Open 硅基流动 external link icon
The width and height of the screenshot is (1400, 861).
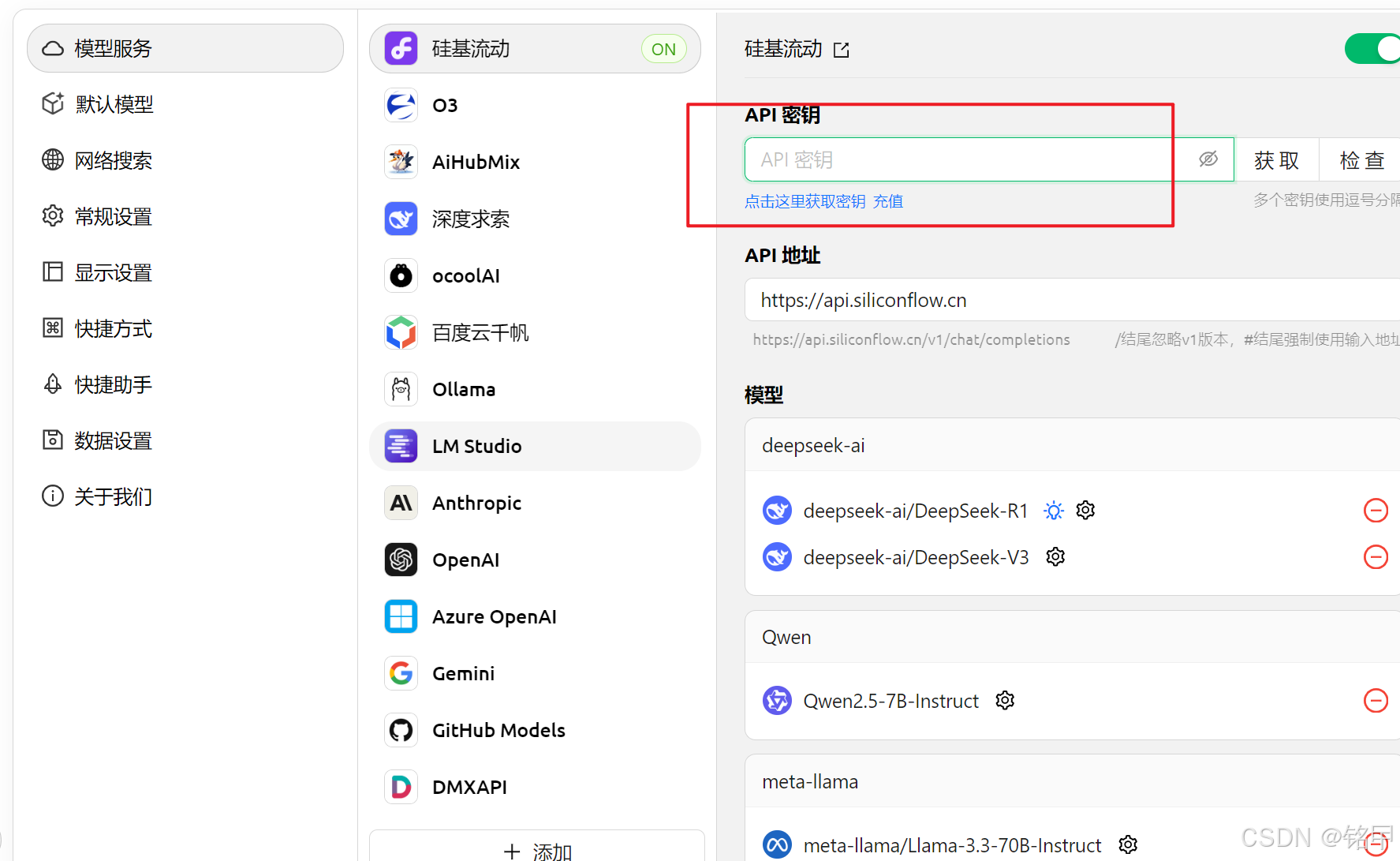[x=842, y=50]
